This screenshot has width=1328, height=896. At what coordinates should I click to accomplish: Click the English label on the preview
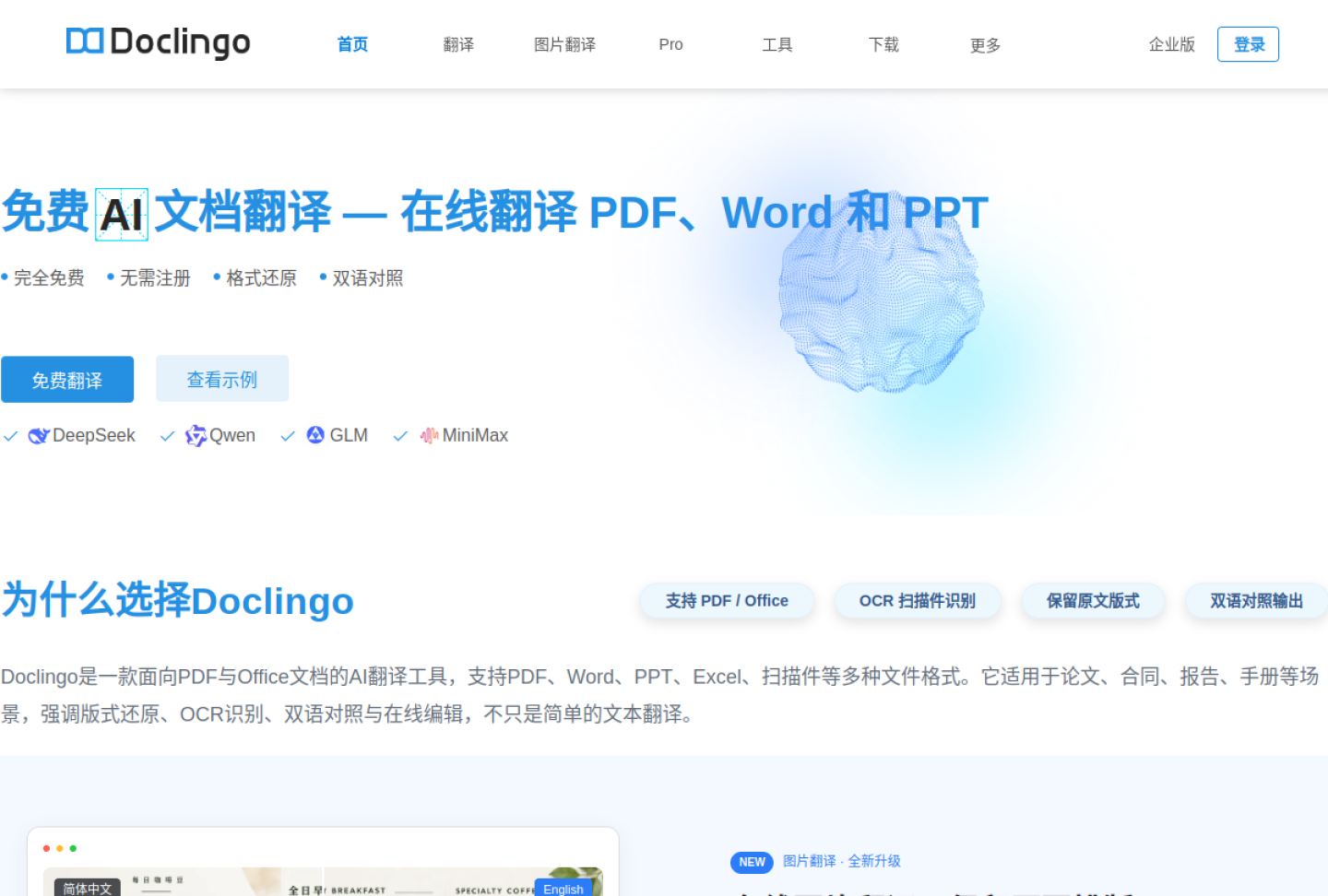[563, 889]
